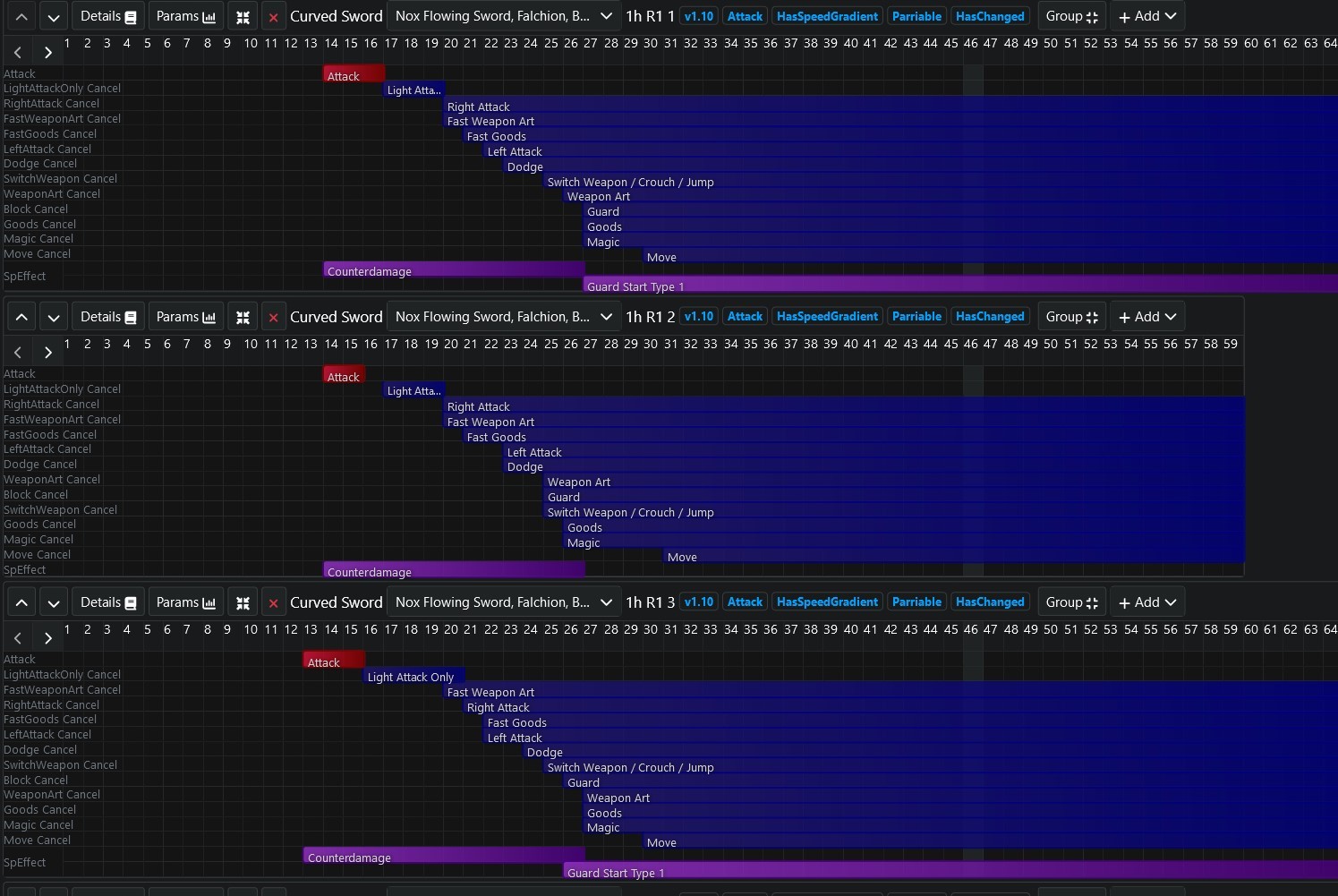This screenshot has height=896, width=1338.
Task: Click the v1.10 version tag on 1h R1 1
Action: [x=699, y=16]
